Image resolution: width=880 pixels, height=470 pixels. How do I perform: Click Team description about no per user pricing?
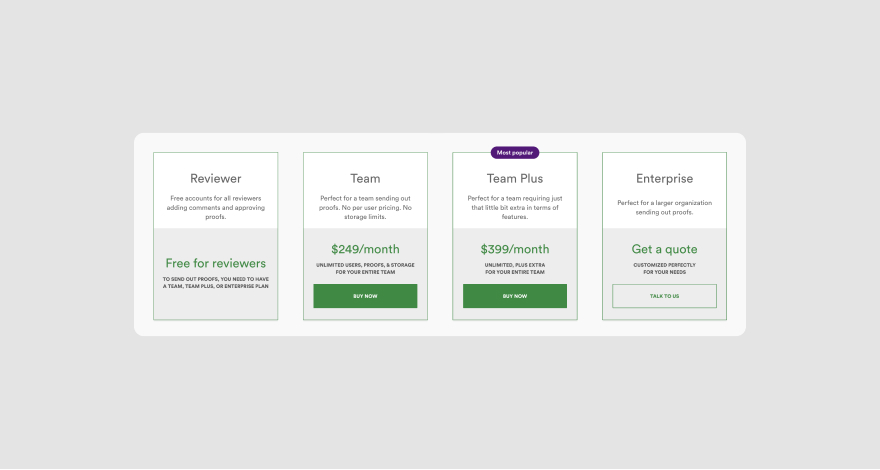click(365, 207)
